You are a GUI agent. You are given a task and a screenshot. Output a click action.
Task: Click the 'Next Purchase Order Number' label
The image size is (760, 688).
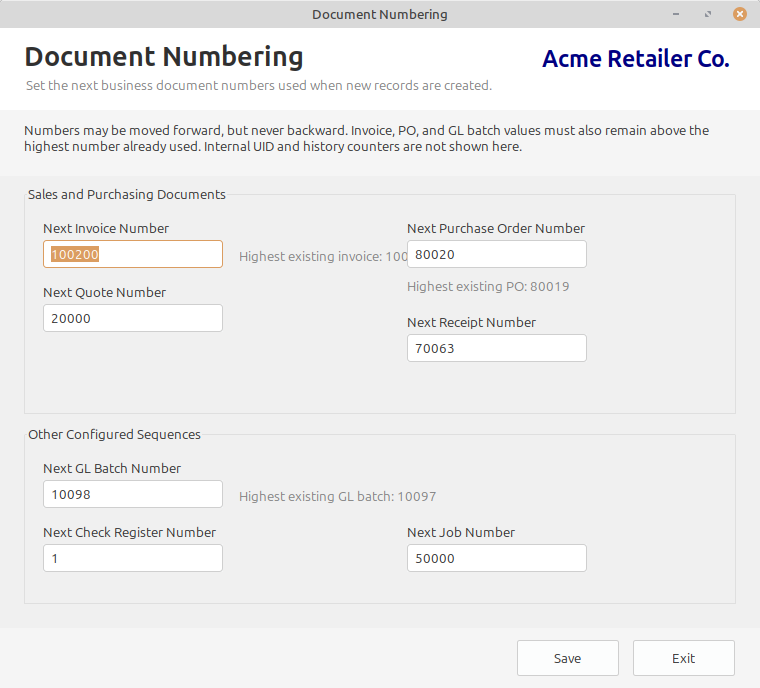(496, 228)
